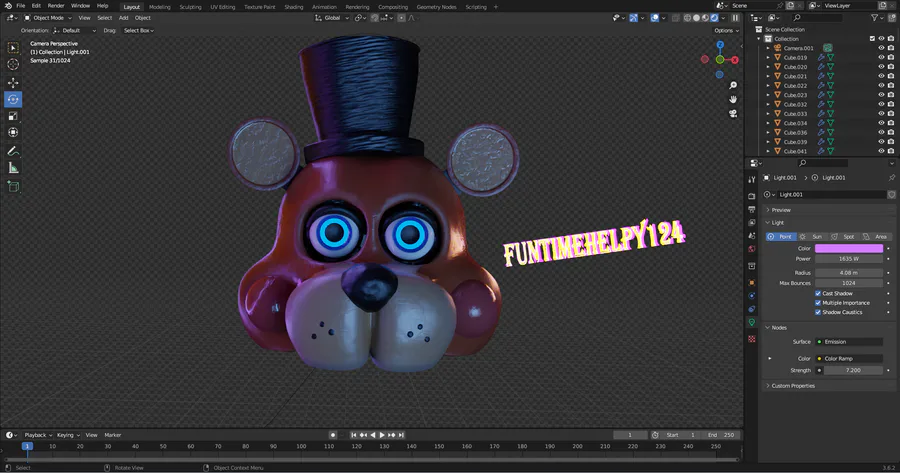Select the Measure tool

pyautogui.click(x=13, y=168)
